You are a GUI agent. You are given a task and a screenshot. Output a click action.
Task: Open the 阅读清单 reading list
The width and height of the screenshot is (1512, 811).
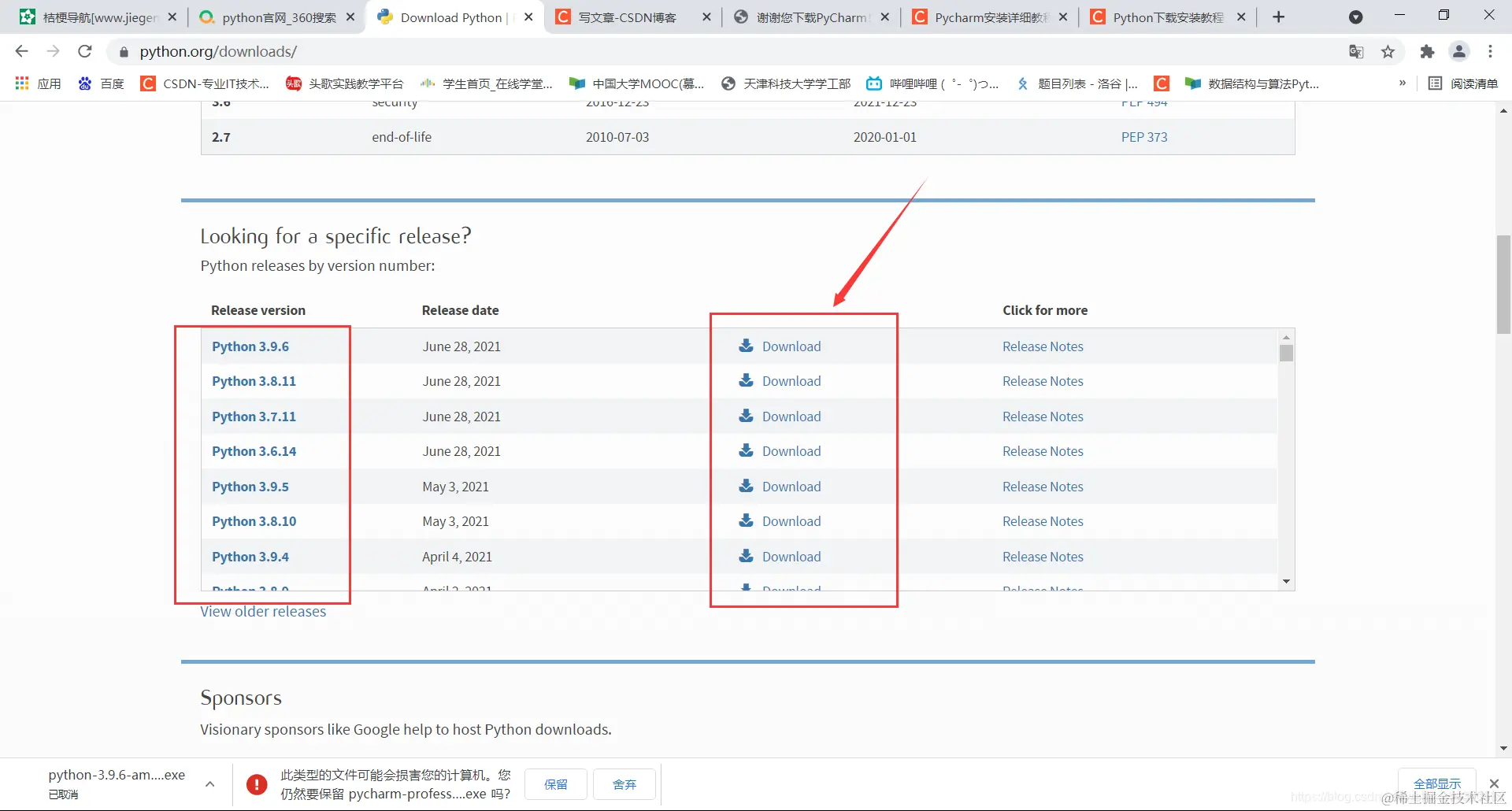pyautogui.click(x=1463, y=83)
